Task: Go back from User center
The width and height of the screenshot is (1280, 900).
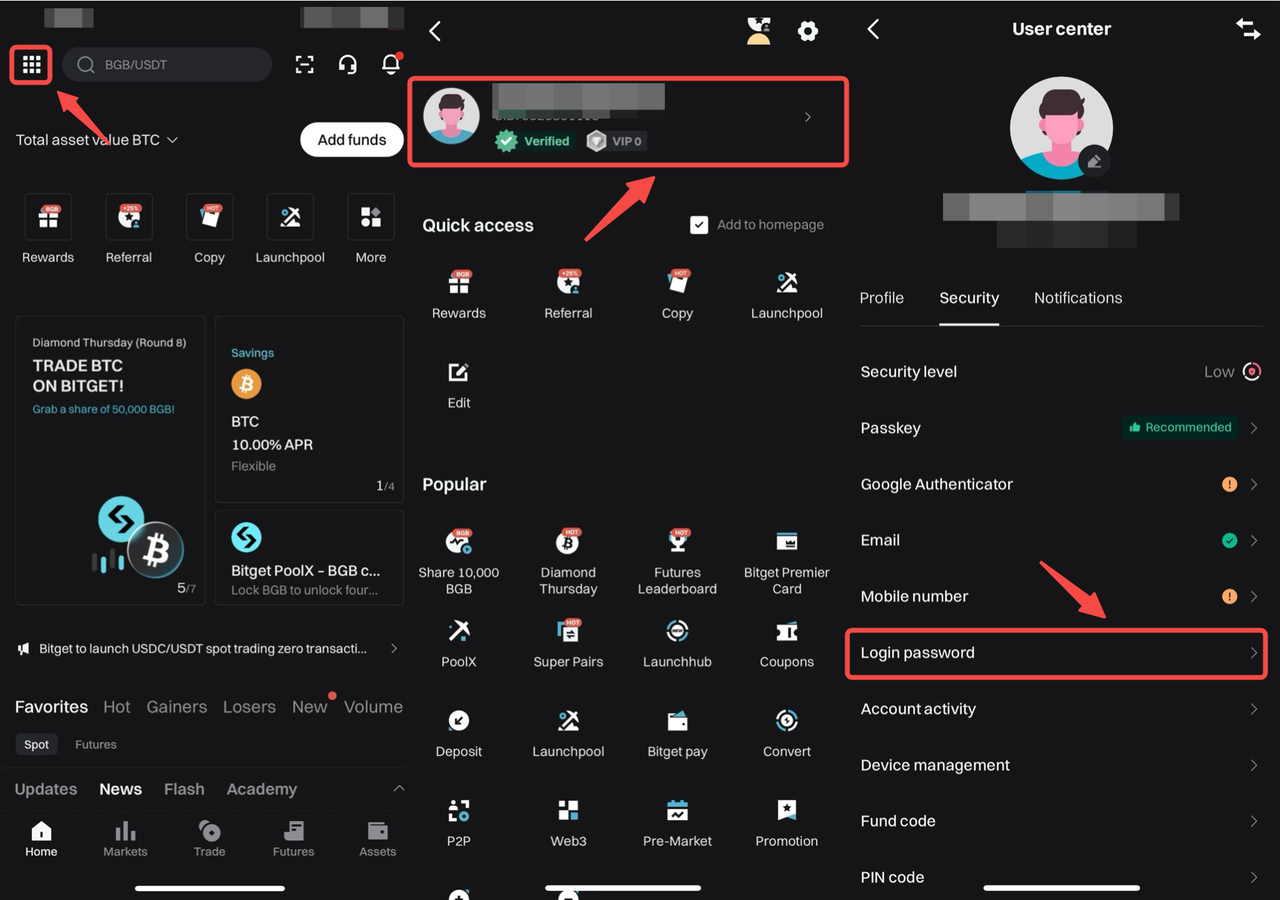Action: click(873, 29)
